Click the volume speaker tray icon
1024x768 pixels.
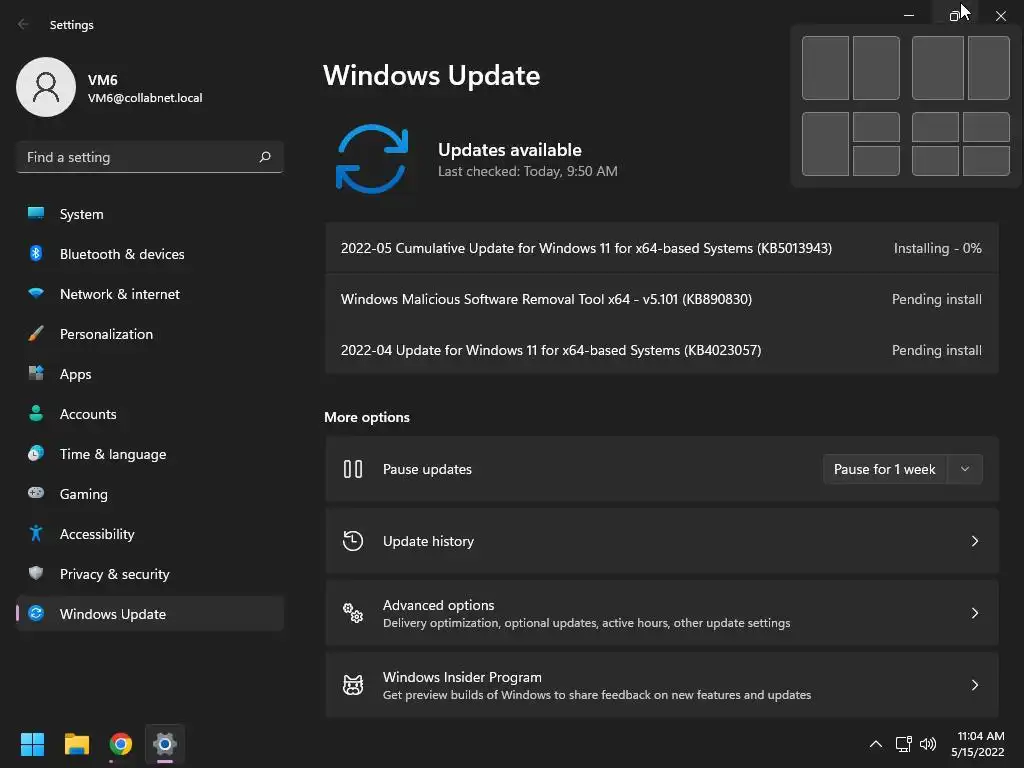927,744
